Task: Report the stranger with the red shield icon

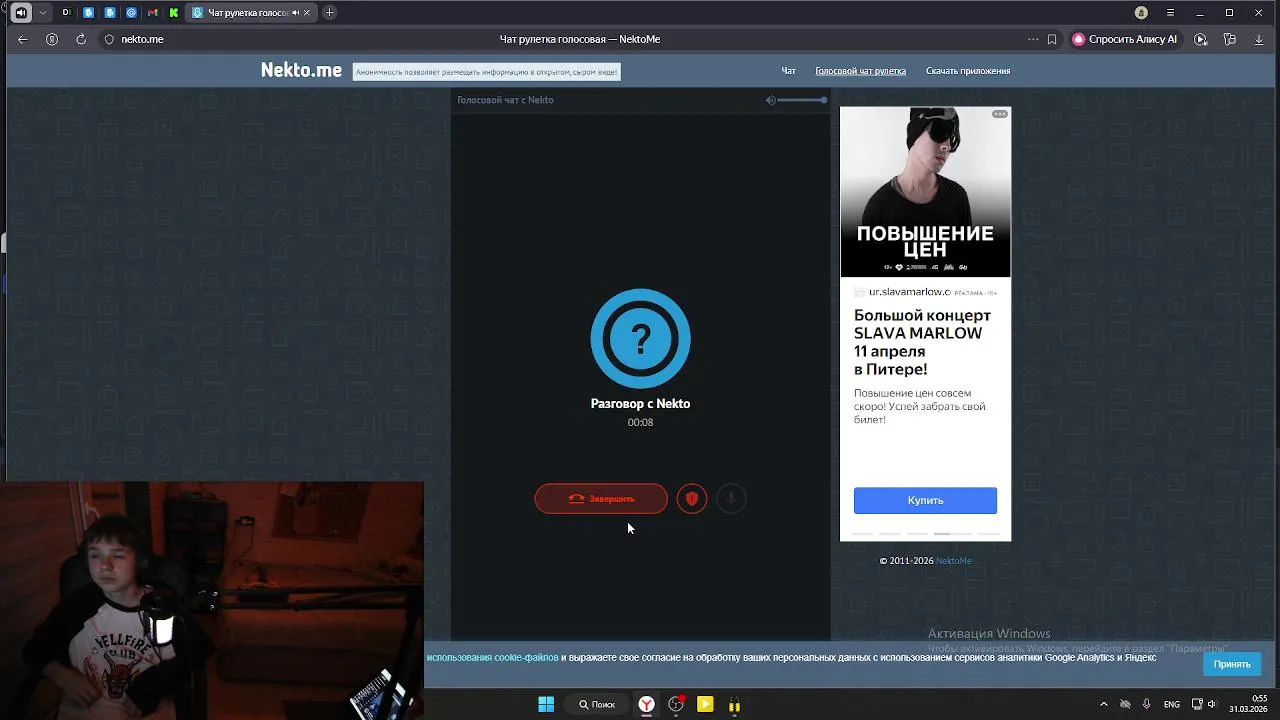Action: (692, 499)
